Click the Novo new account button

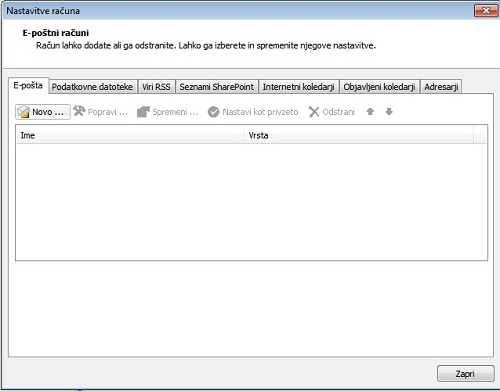click(43, 112)
